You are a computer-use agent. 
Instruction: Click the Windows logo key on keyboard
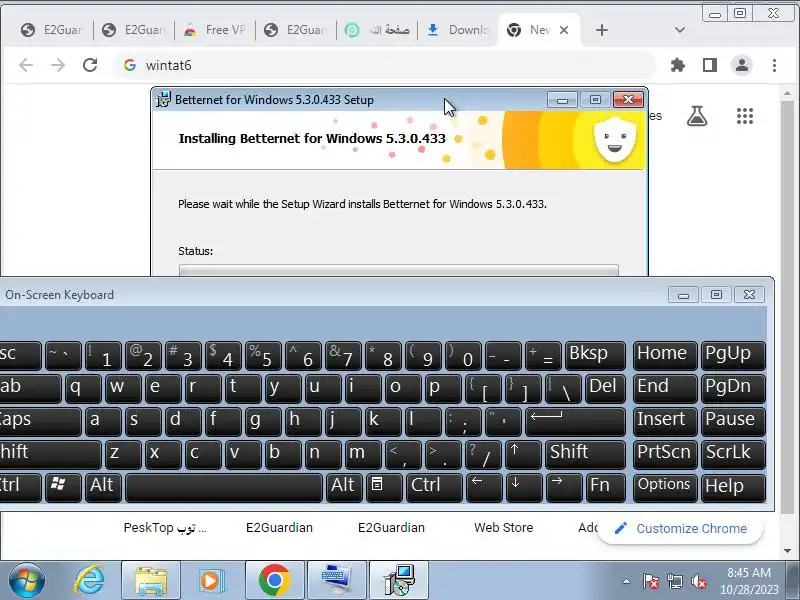tap(63, 488)
